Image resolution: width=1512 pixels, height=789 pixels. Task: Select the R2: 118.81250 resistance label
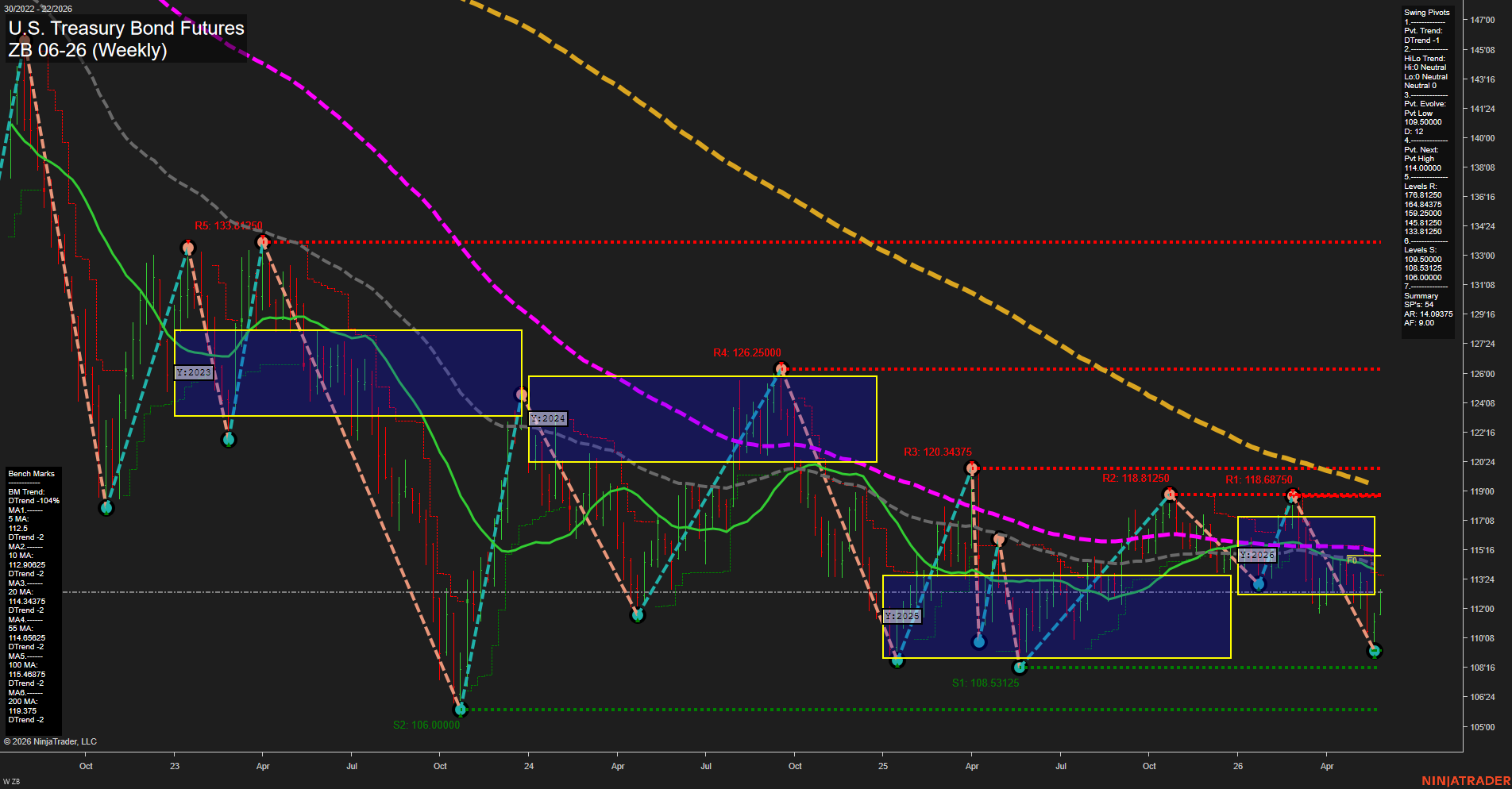tap(1136, 479)
